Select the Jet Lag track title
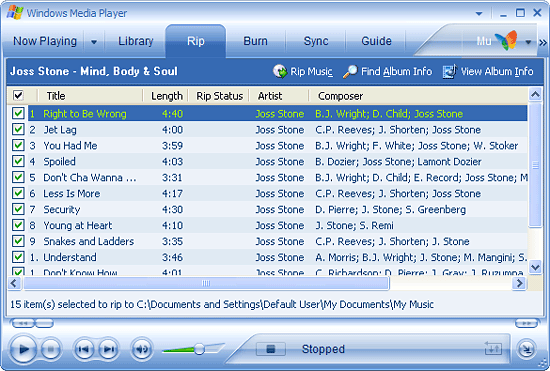This screenshot has width=550, height=371. pos(60,130)
